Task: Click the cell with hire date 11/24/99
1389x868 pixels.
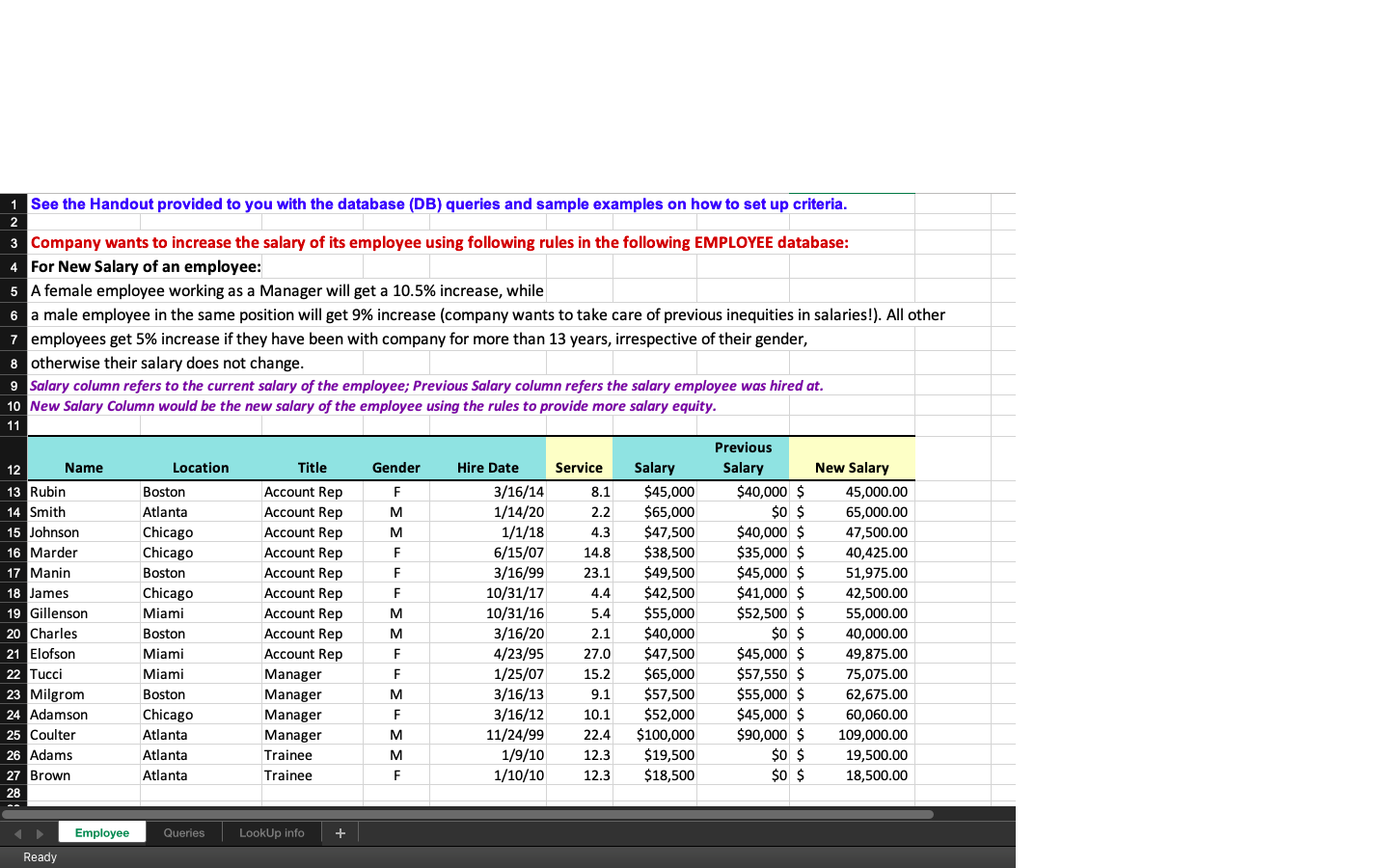Action: pyautogui.click(x=488, y=734)
